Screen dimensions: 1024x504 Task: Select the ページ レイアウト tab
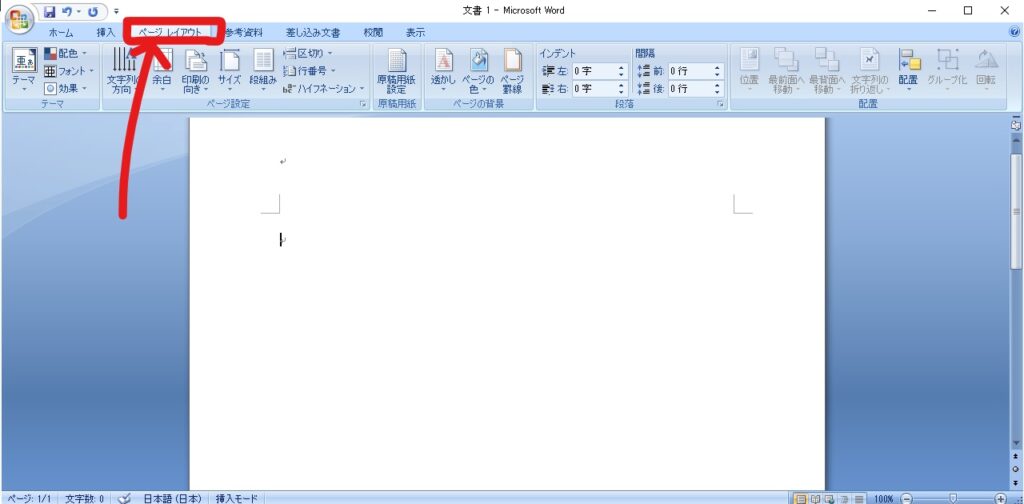[x=170, y=32]
